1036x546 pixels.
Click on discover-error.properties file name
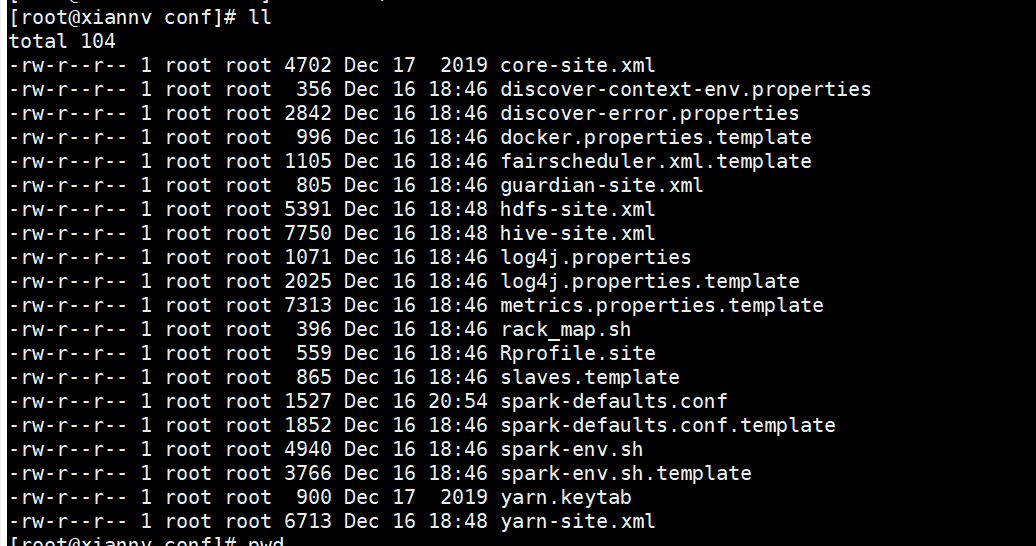pyautogui.click(x=649, y=113)
